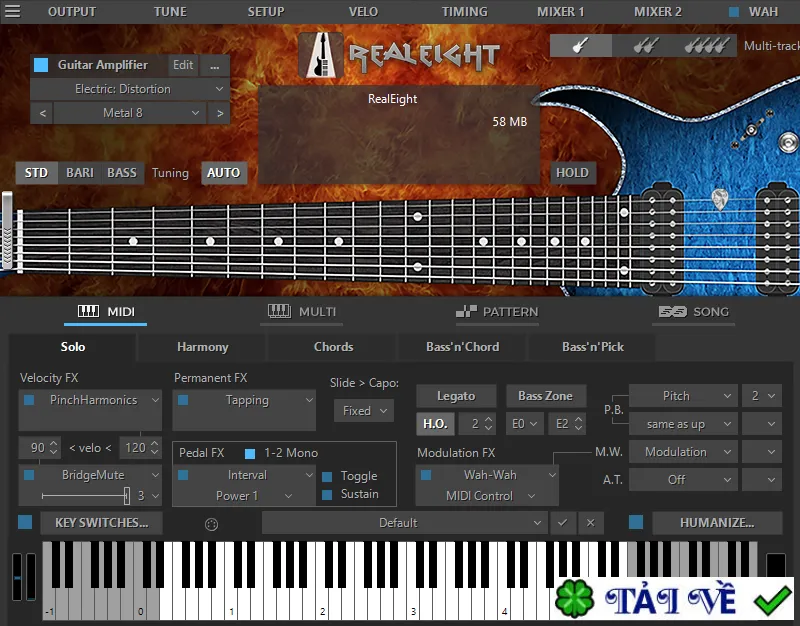Screen dimensions: 800x626
Task: Select the single guitar track icon
Action: [581, 46]
